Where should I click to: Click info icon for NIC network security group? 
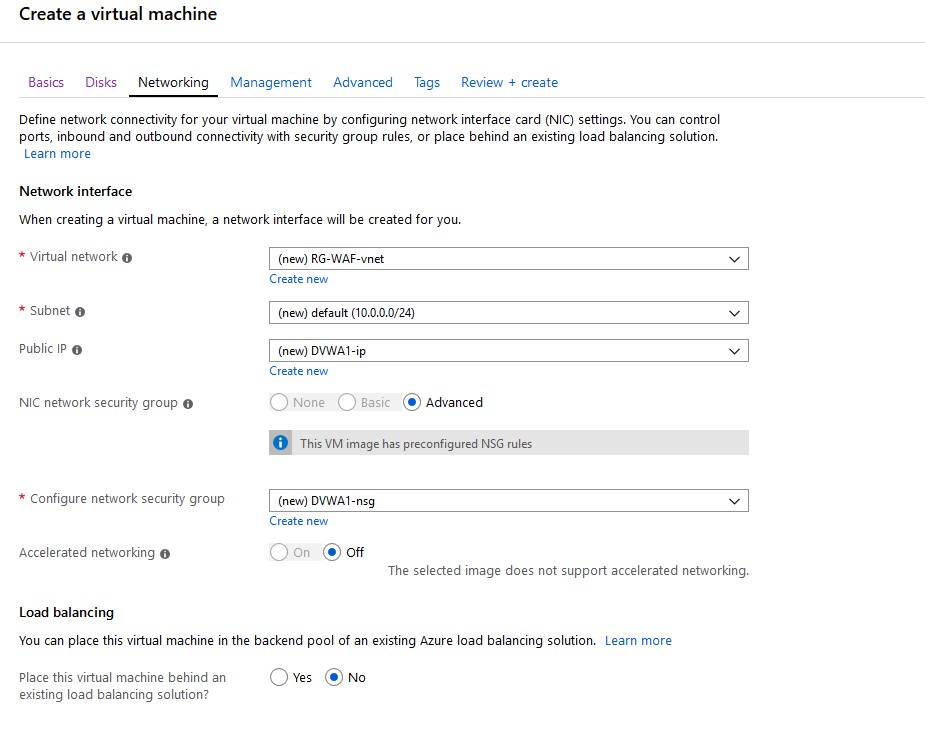(188, 404)
